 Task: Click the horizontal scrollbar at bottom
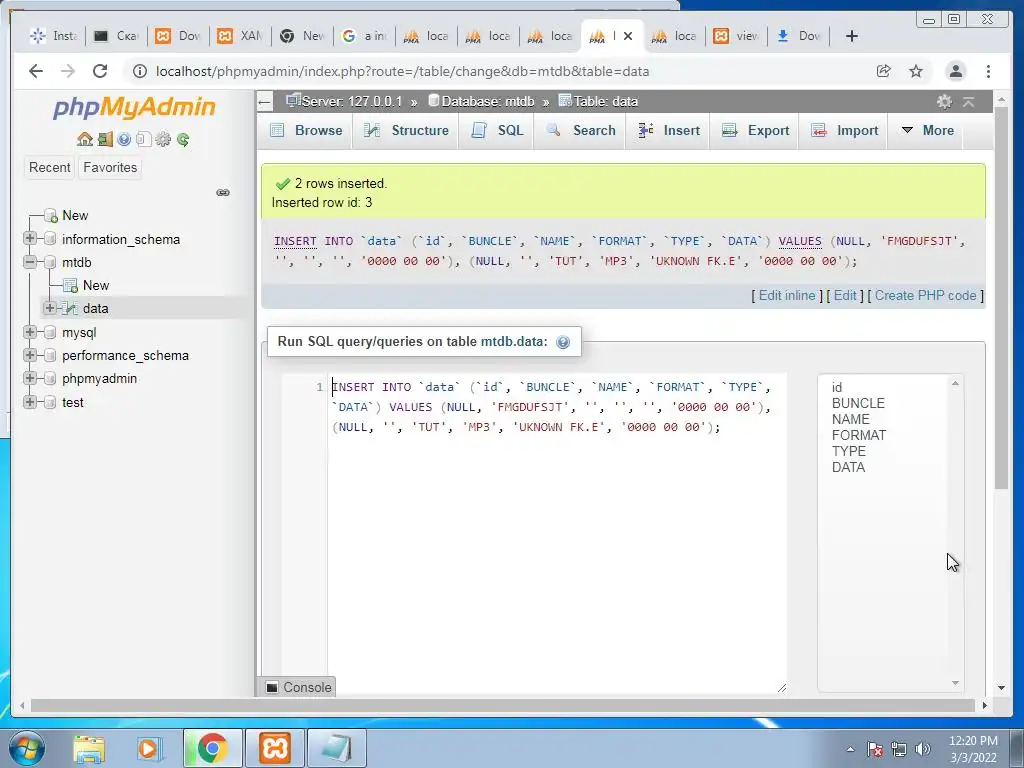point(502,706)
